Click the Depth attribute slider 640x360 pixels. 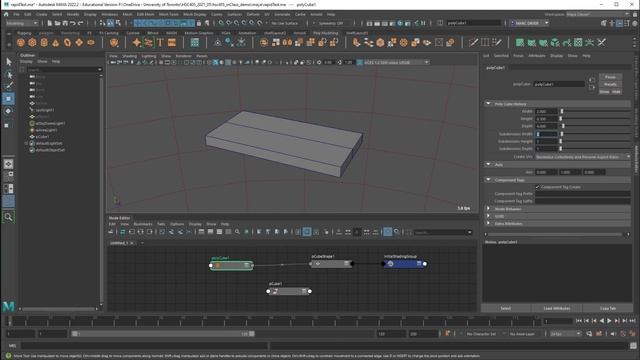pyautogui.click(x=596, y=126)
